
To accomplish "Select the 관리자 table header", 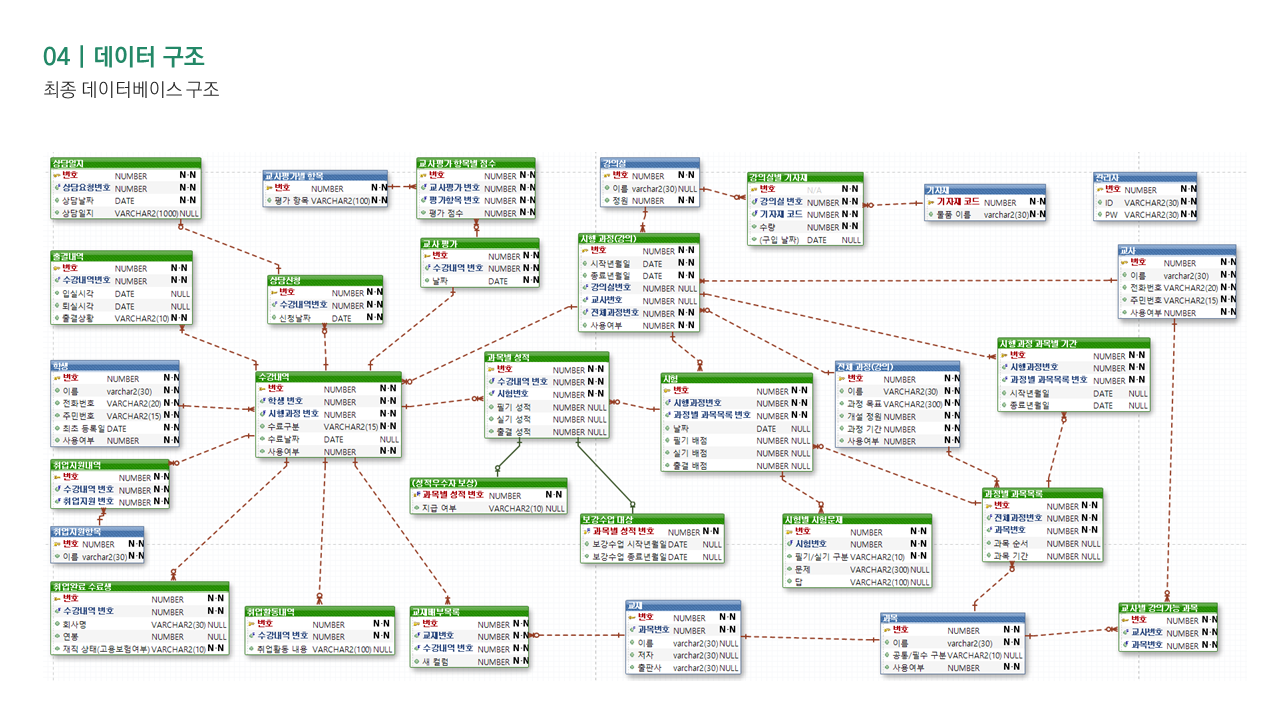I will (1145, 178).
